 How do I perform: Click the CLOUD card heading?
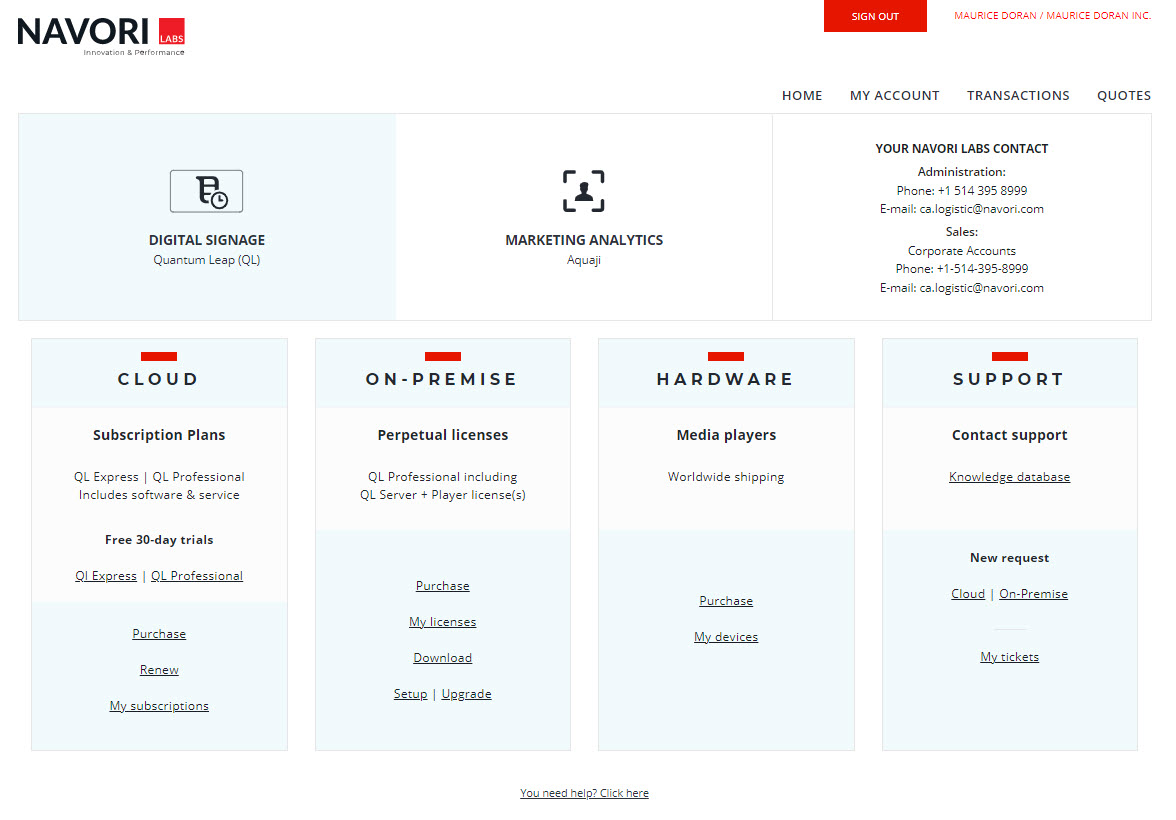click(x=158, y=379)
